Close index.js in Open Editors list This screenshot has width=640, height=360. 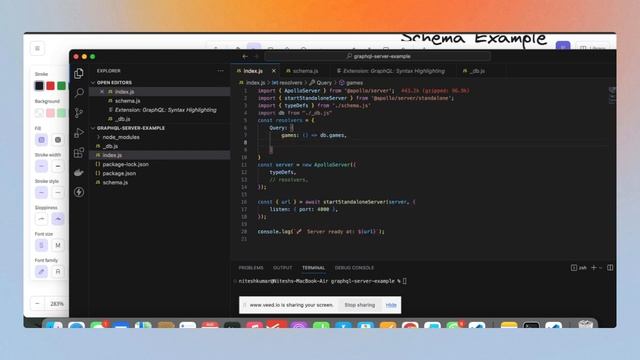[x=102, y=92]
